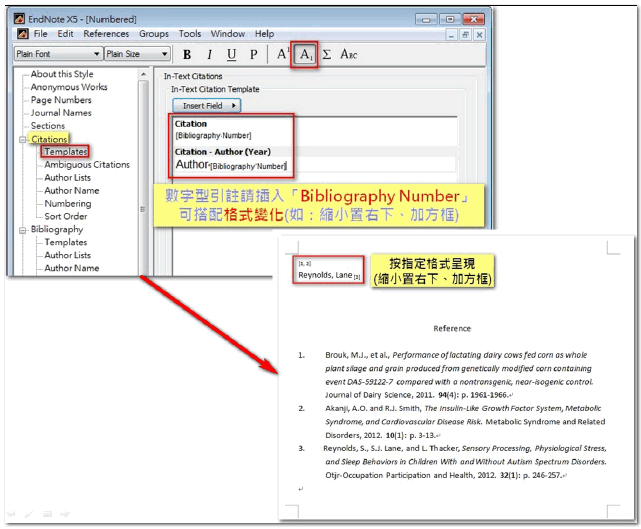Select About this Style item
The height and width of the screenshot is (529, 641).
pyautogui.click(x=62, y=74)
